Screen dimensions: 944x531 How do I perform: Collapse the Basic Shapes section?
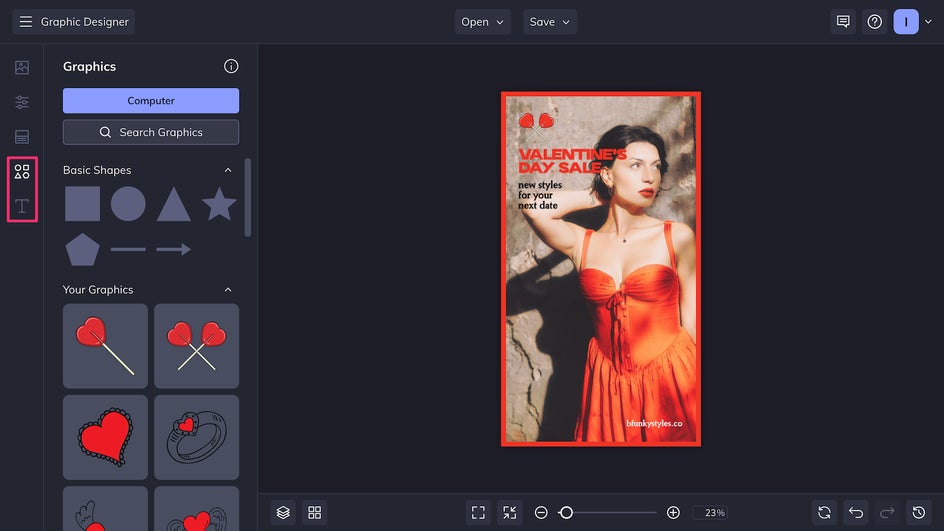coord(228,170)
